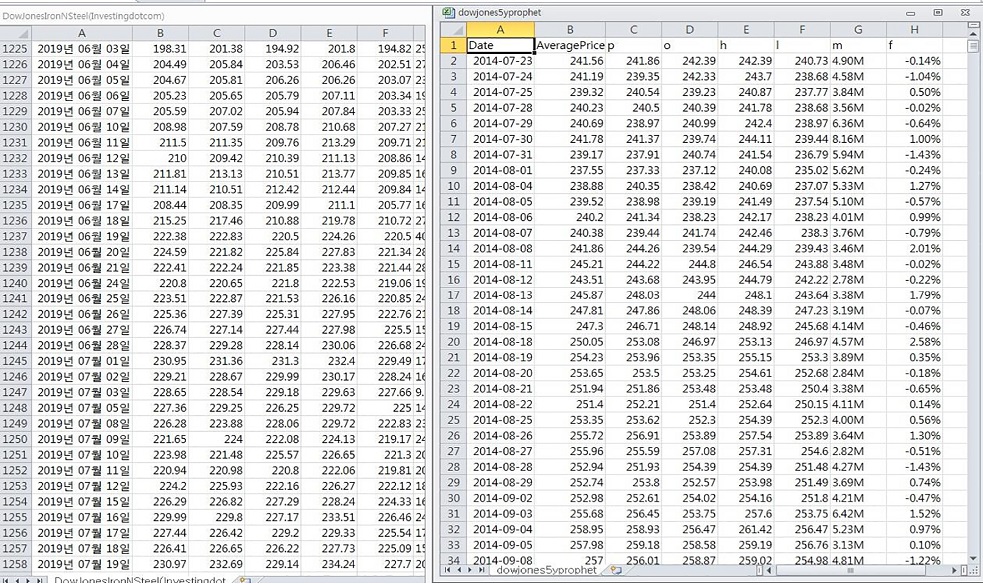
Task: Insert a new worksheet in dowjones5yprophet
Action: click(x=616, y=570)
